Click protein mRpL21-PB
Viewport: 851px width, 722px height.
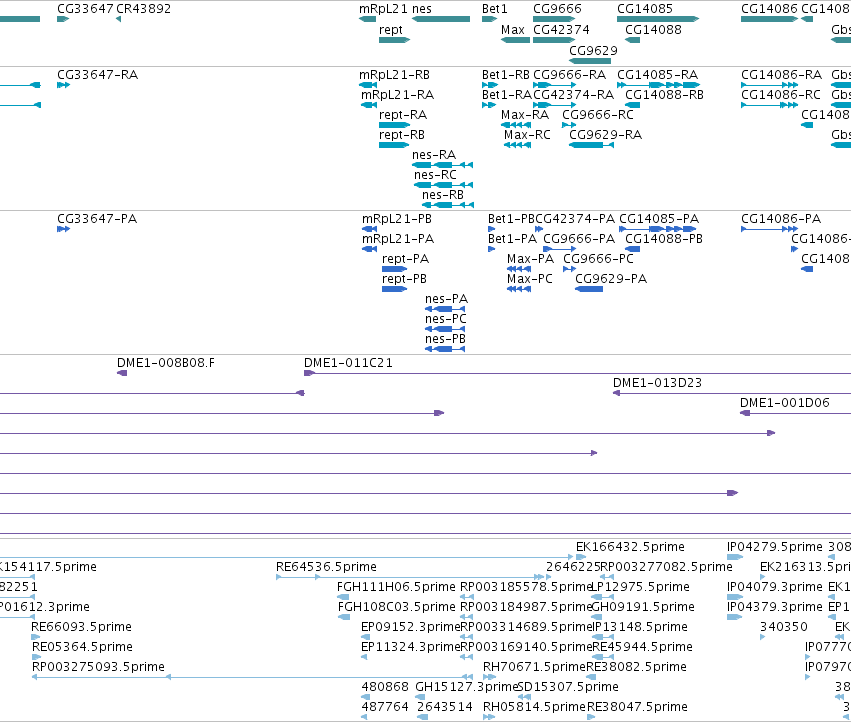pyautogui.click(x=397, y=219)
